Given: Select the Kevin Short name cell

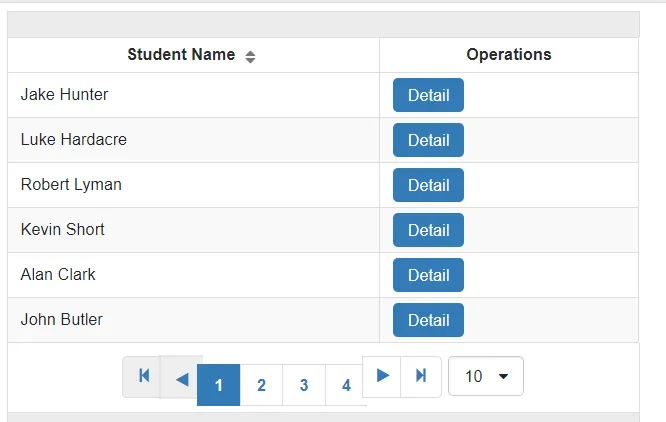Looking at the screenshot, I should pos(62,230).
